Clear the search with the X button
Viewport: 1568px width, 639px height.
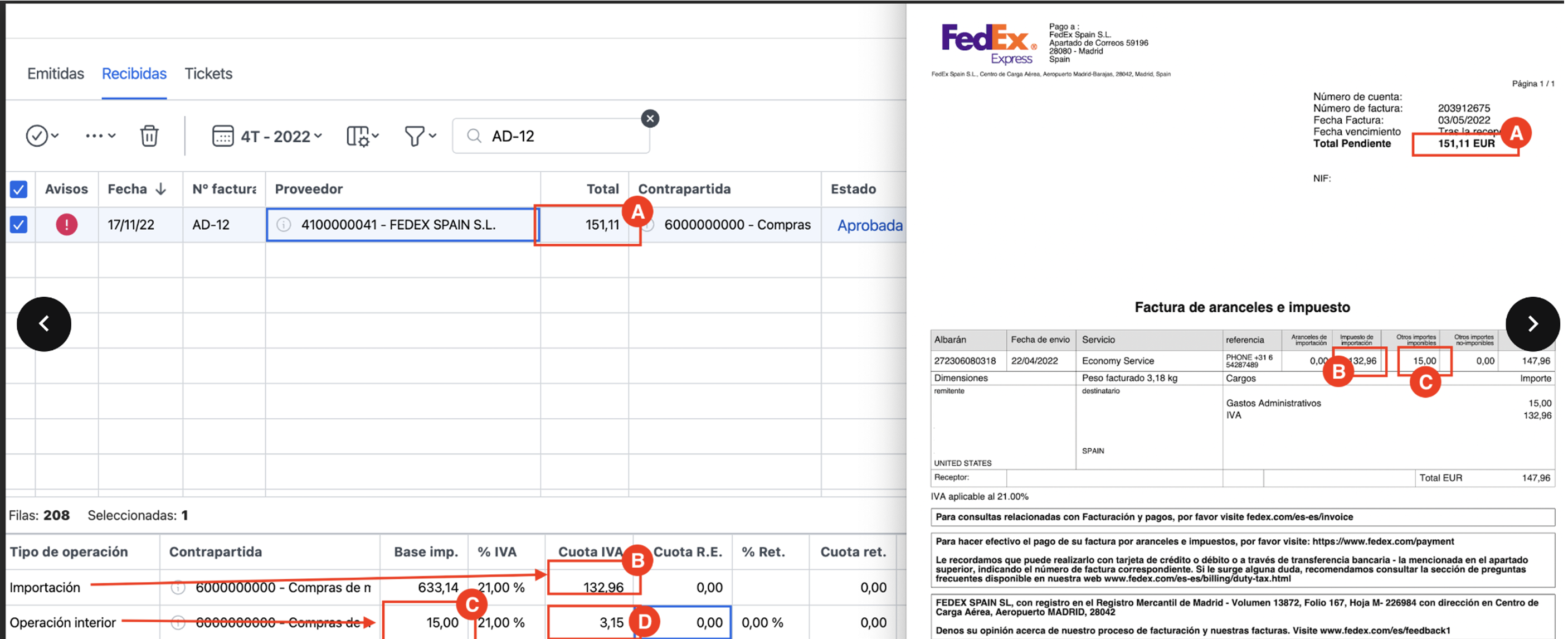point(650,118)
